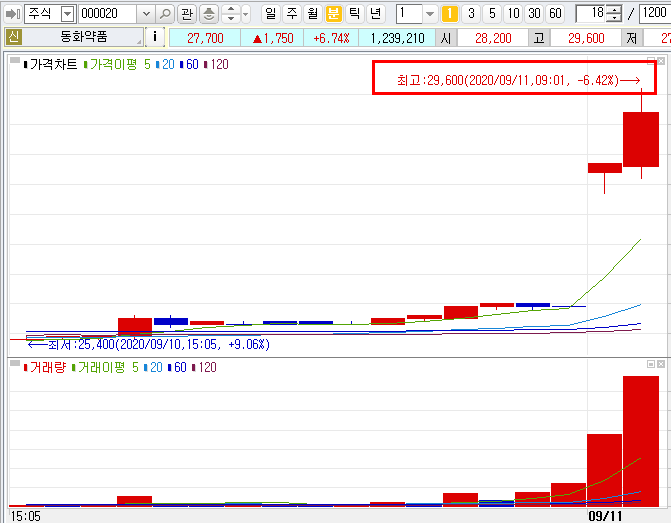Click the 15:05 time axis label
The height and width of the screenshot is (523, 671).
[x=26, y=516]
